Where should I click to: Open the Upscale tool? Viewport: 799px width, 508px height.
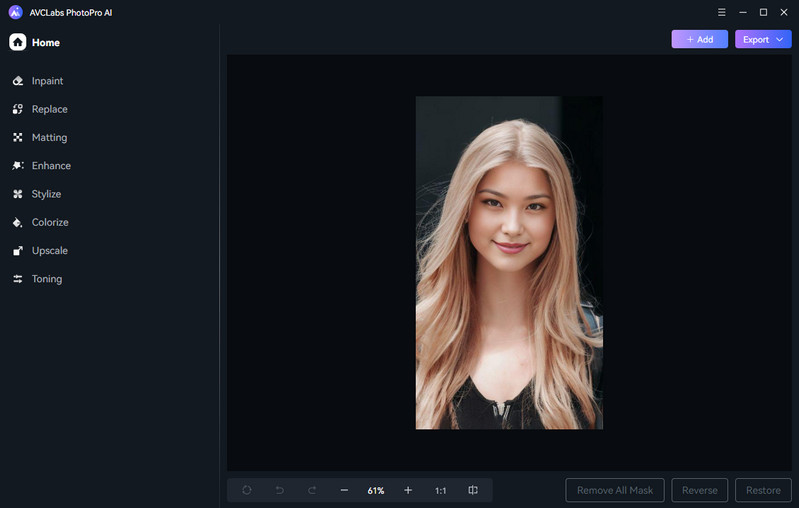40,251
